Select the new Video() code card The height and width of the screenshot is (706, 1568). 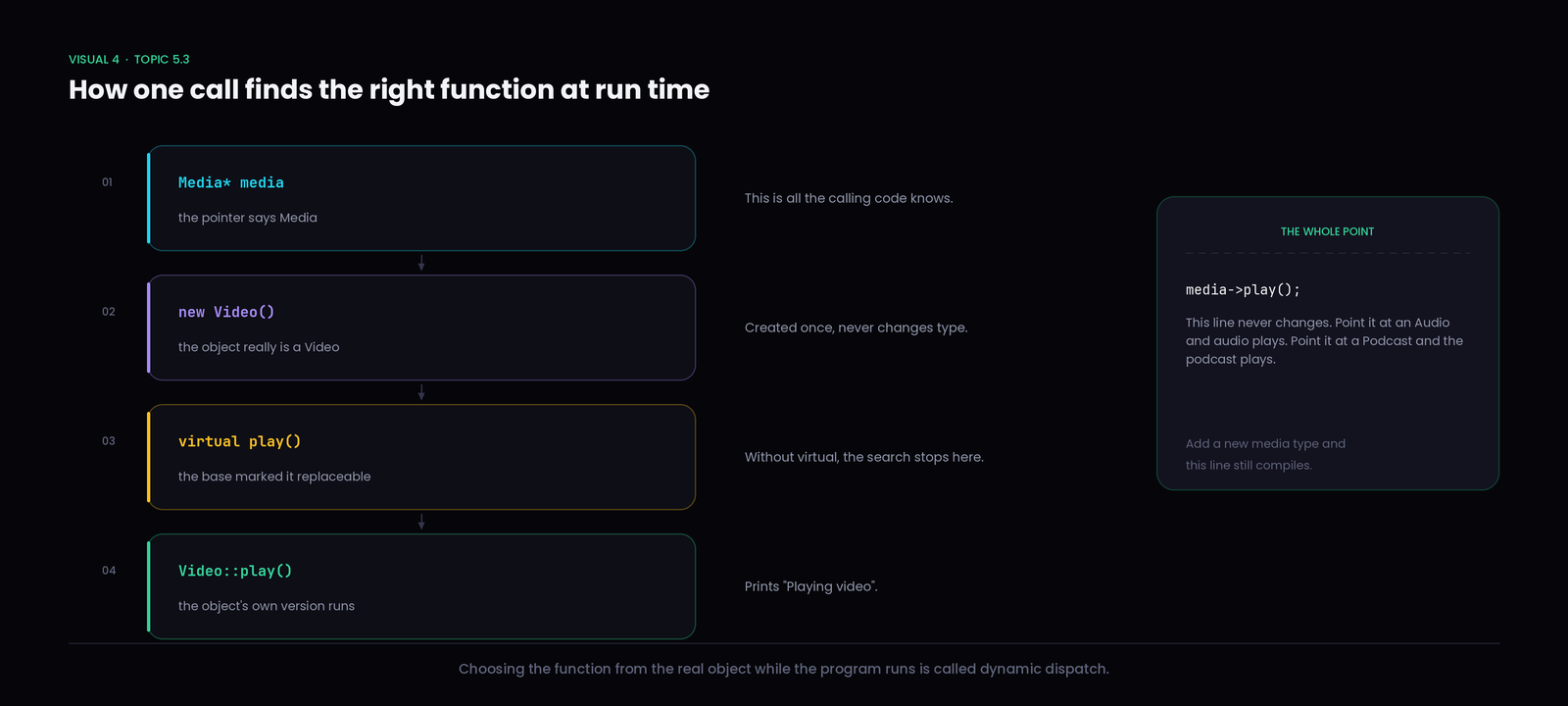click(x=421, y=328)
